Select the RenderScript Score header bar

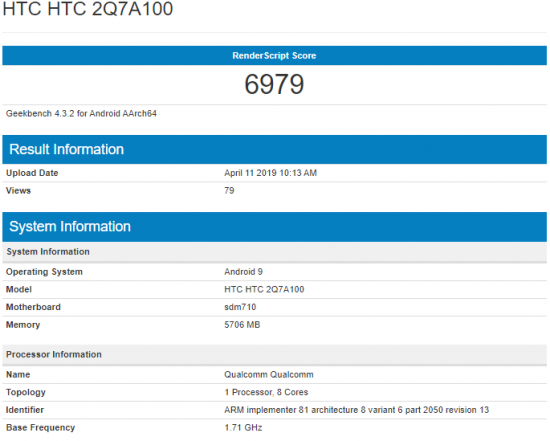coord(274,55)
